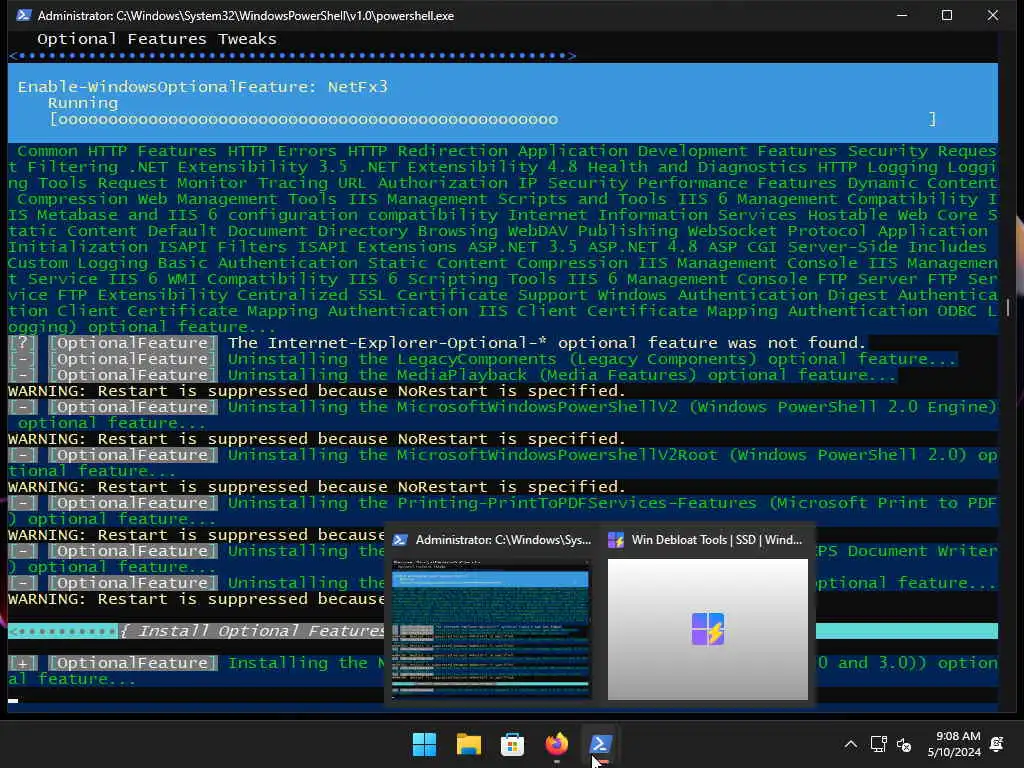Select the Administrator PowerShell preview thumbnail
The image size is (1024, 768).
click(x=491, y=629)
